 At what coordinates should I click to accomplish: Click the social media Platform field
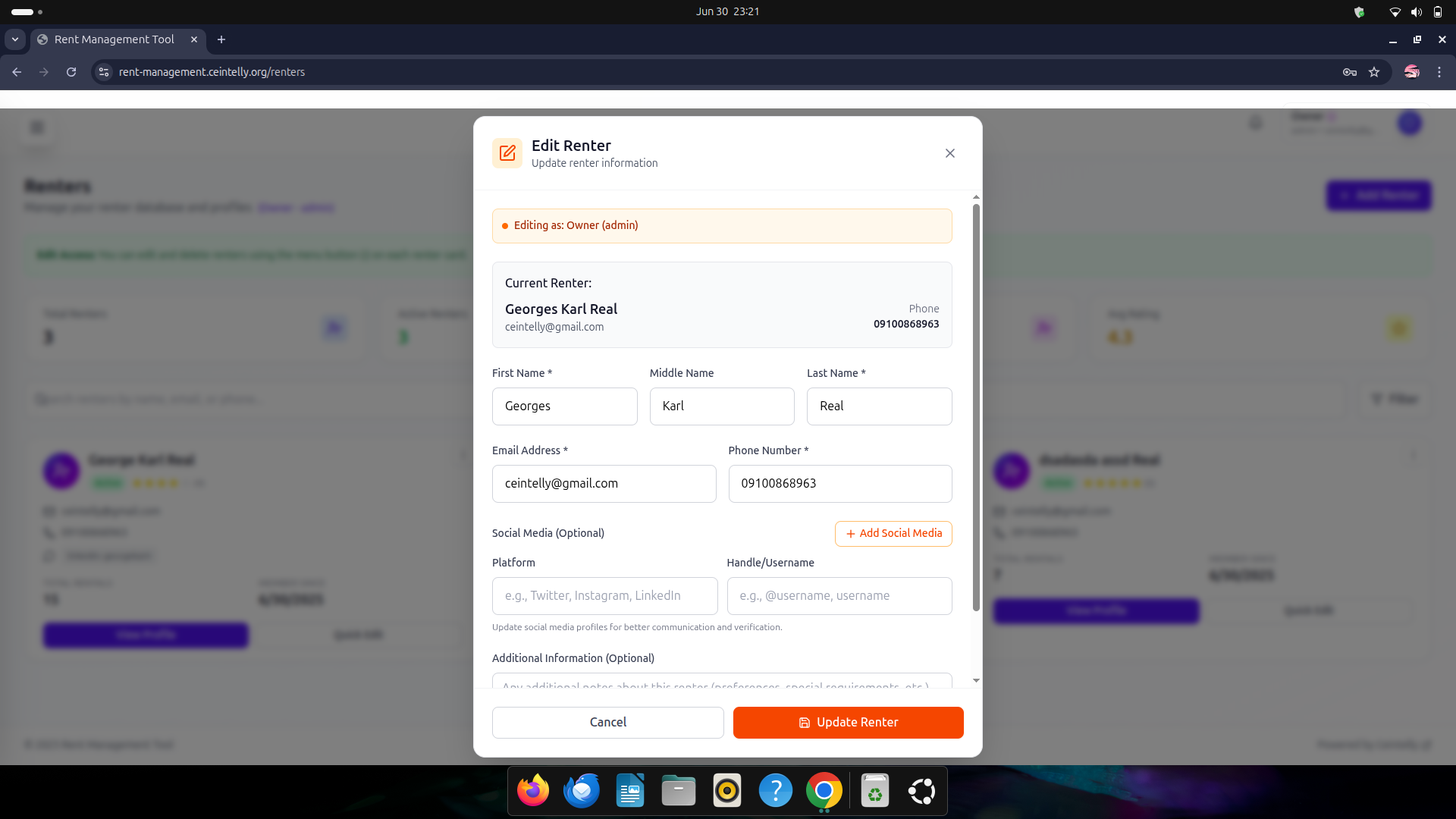pos(604,596)
